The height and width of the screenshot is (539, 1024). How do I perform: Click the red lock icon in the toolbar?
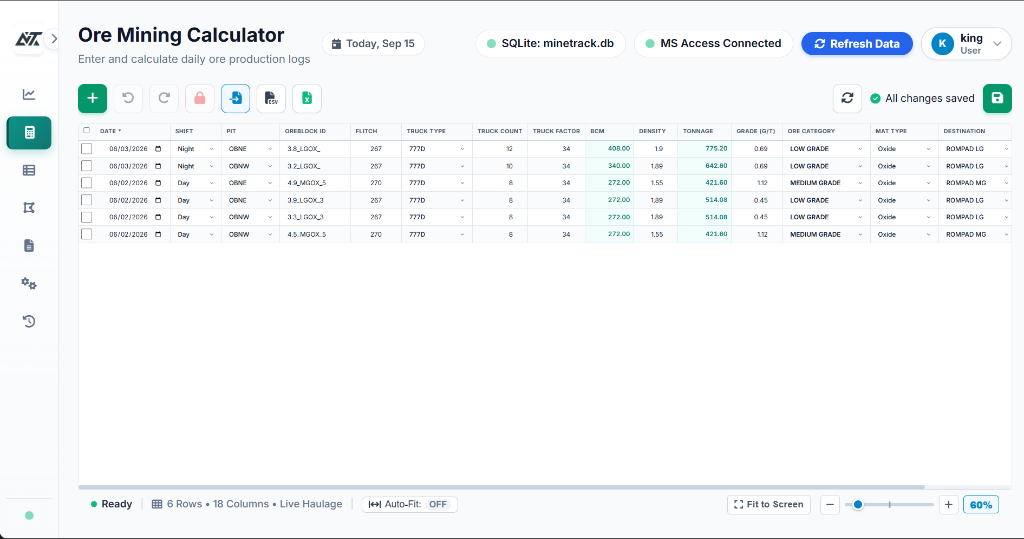(x=200, y=99)
